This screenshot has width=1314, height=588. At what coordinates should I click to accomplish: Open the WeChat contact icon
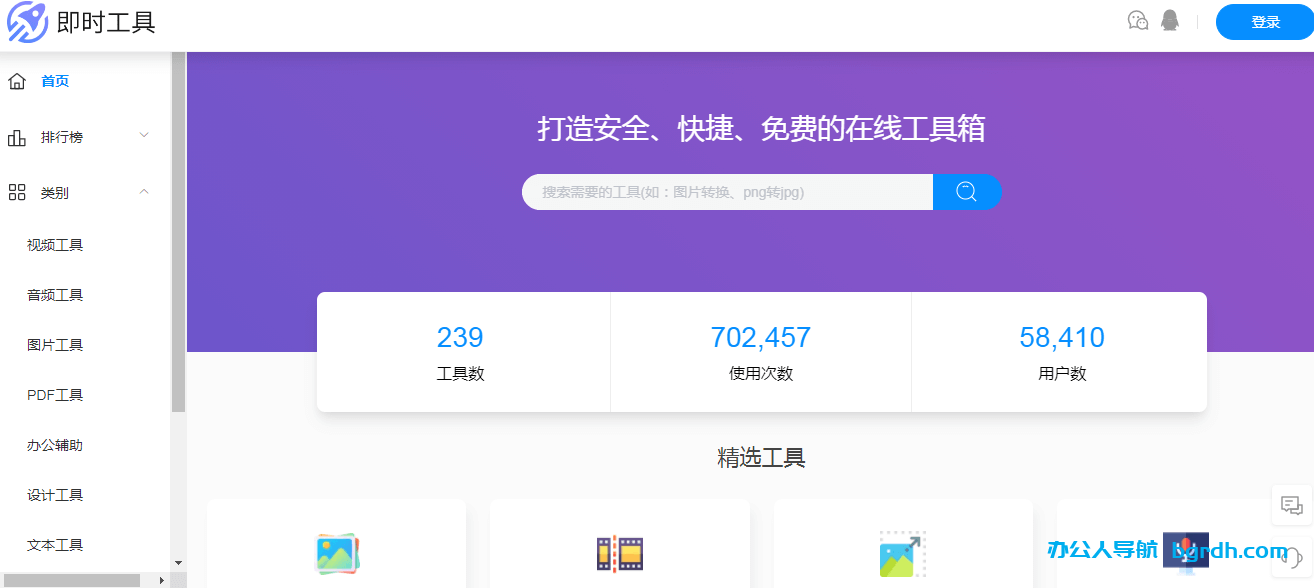coord(1138,19)
